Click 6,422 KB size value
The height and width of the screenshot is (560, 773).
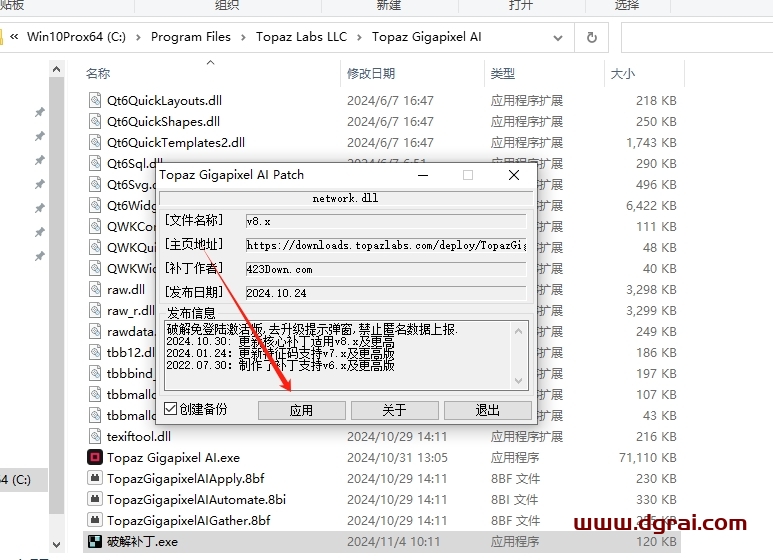click(x=651, y=206)
